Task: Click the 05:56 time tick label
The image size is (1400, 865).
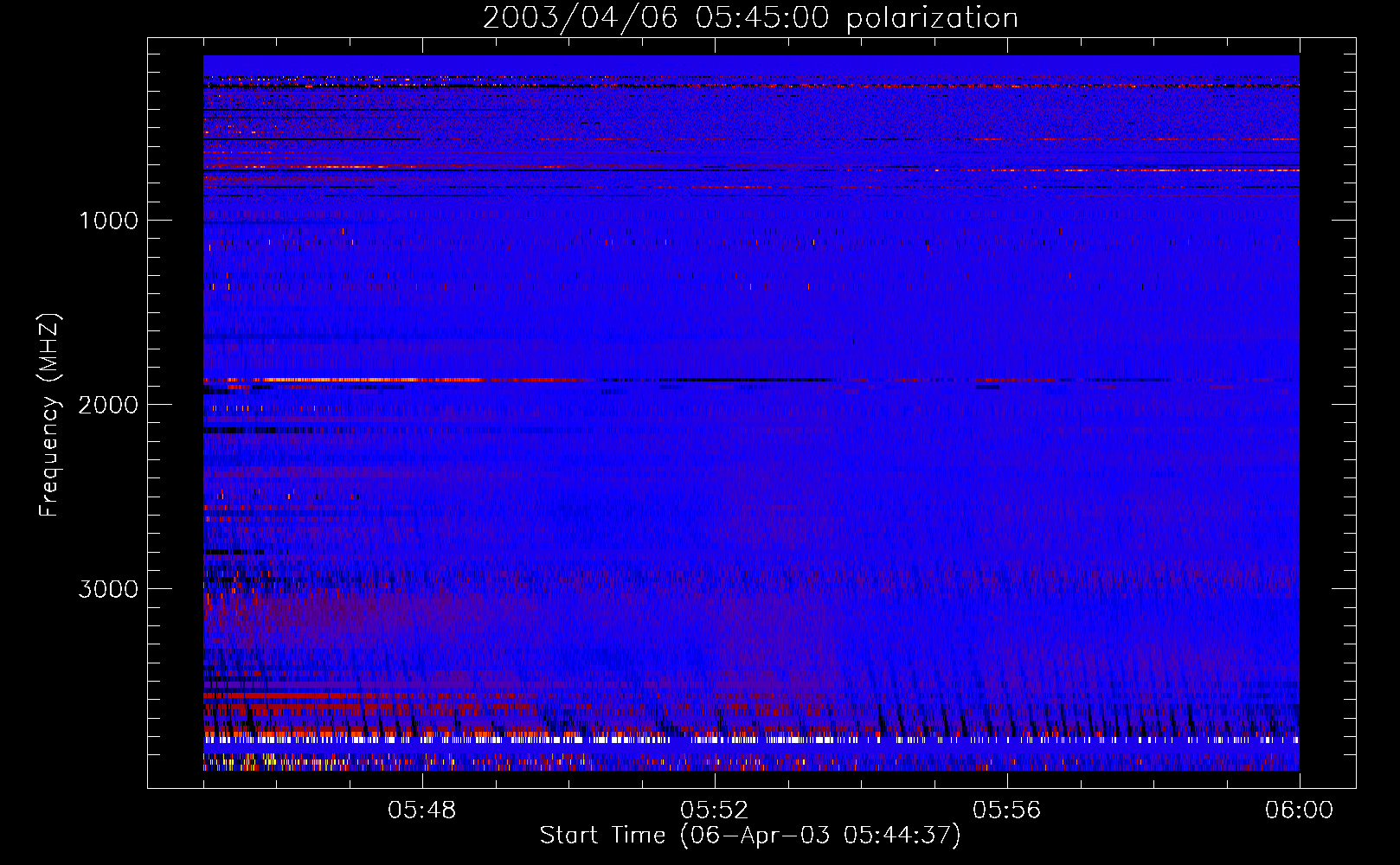Action: pos(1007,810)
